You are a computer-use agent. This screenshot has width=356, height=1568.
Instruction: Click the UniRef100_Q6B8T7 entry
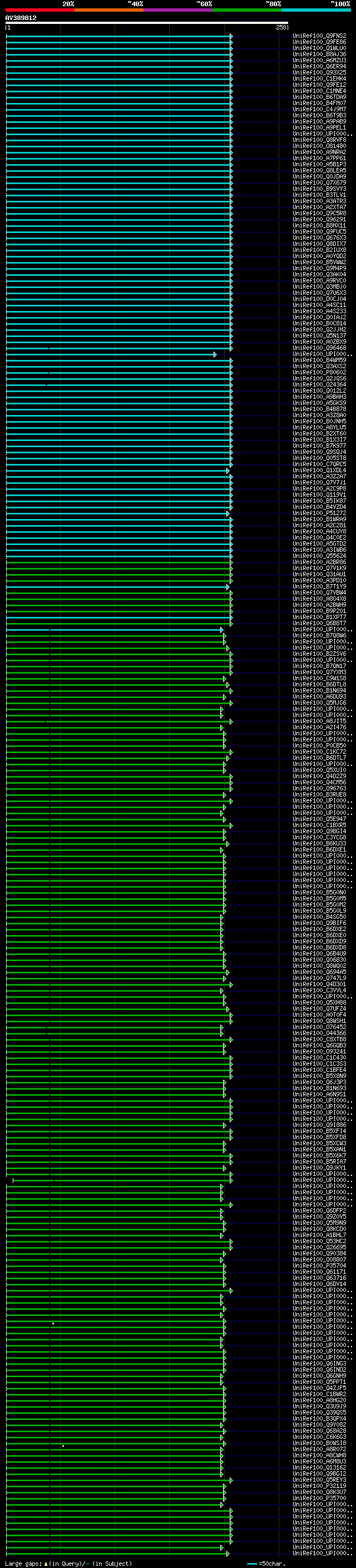pos(319,623)
